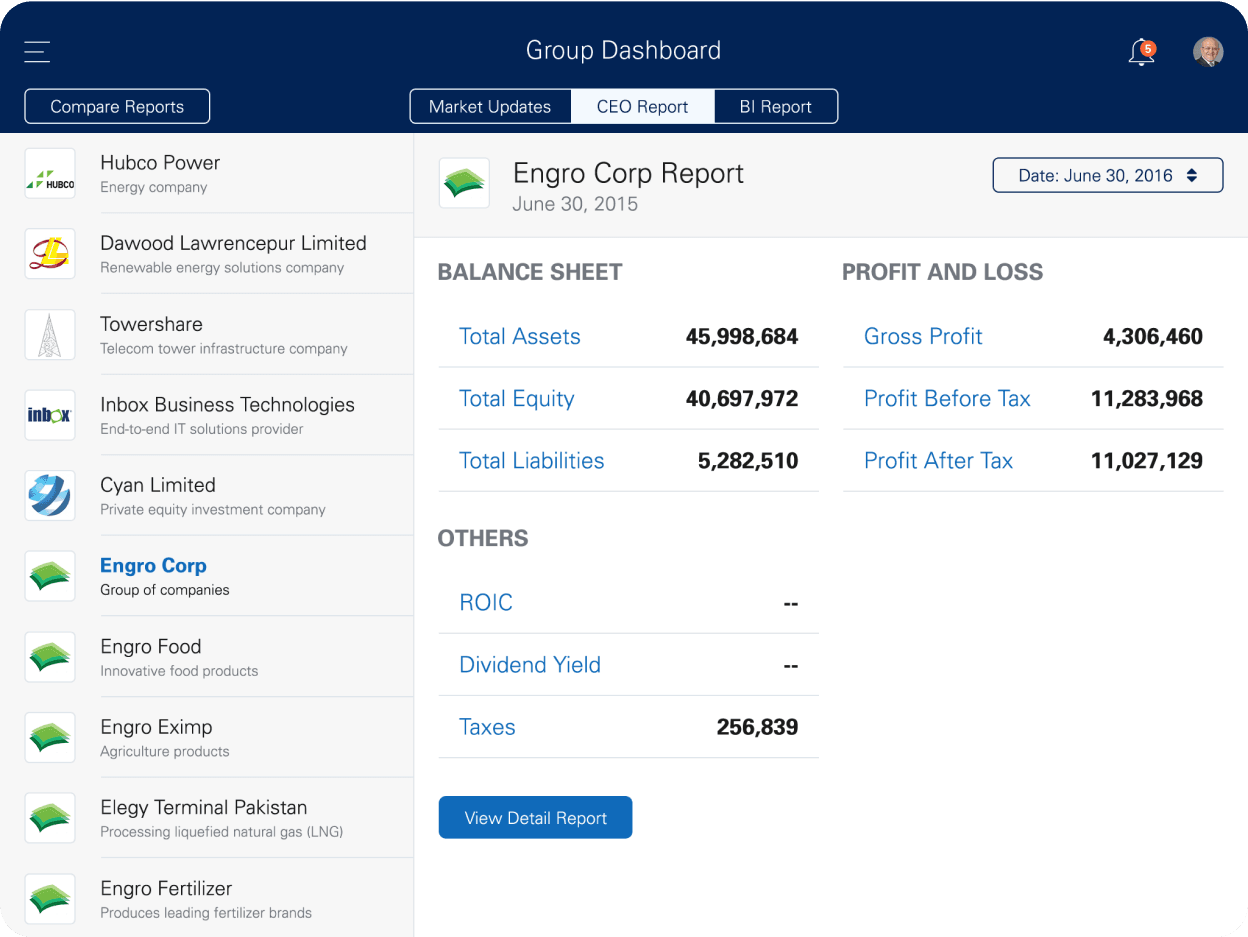Click the Towershare tower logo icon
Screen dimensions: 1248x937
click(50, 335)
